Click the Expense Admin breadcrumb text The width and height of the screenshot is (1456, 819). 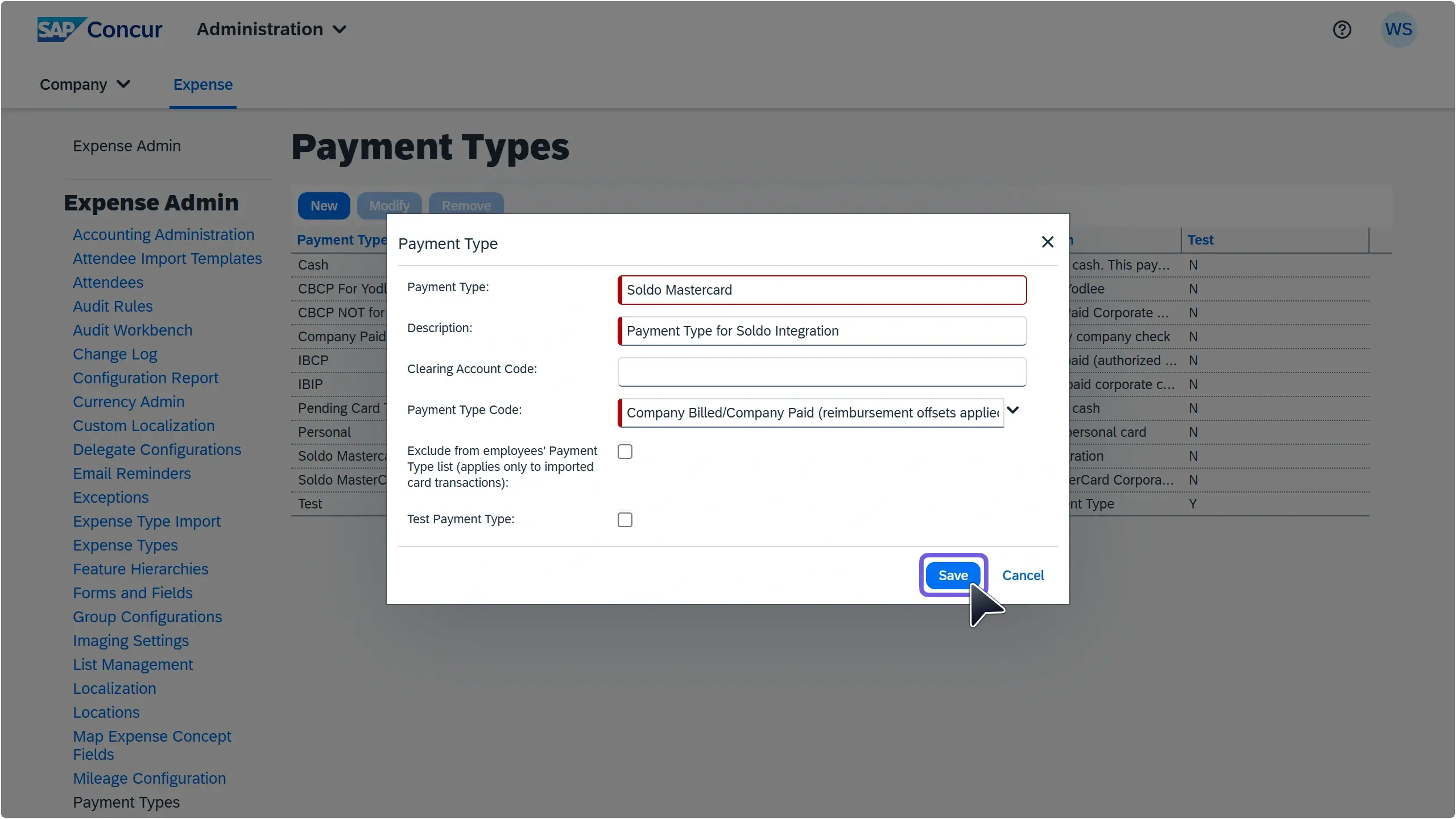127,146
